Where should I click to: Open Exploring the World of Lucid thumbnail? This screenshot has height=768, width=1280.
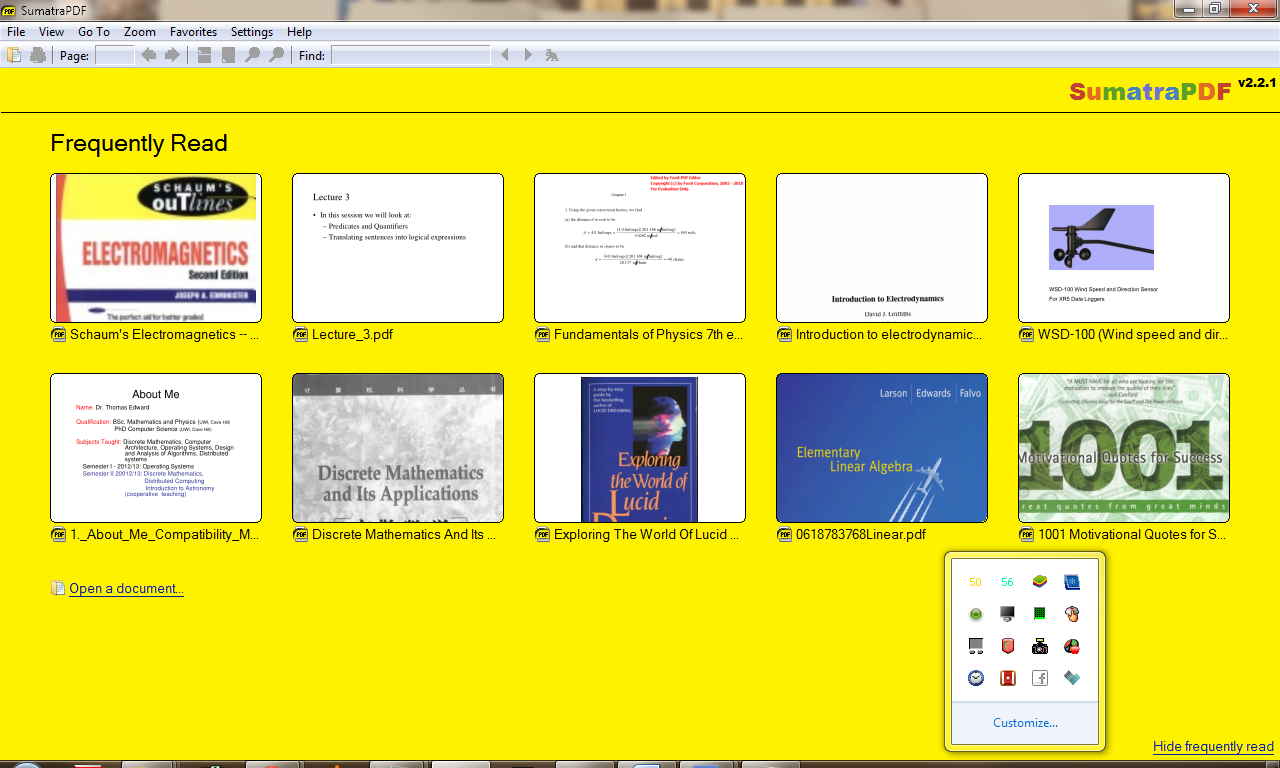click(640, 448)
